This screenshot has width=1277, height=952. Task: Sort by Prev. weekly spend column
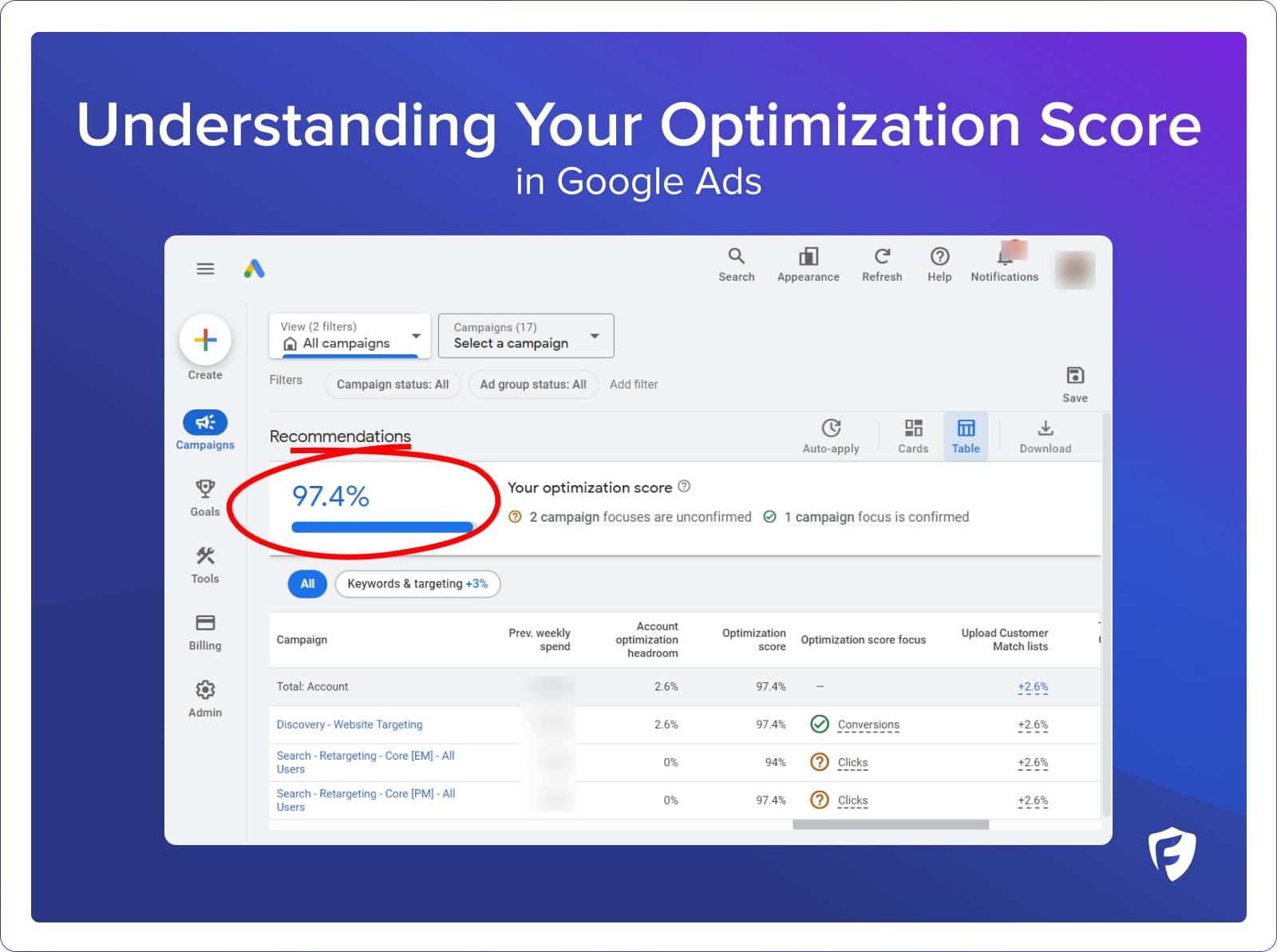[540, 639]
